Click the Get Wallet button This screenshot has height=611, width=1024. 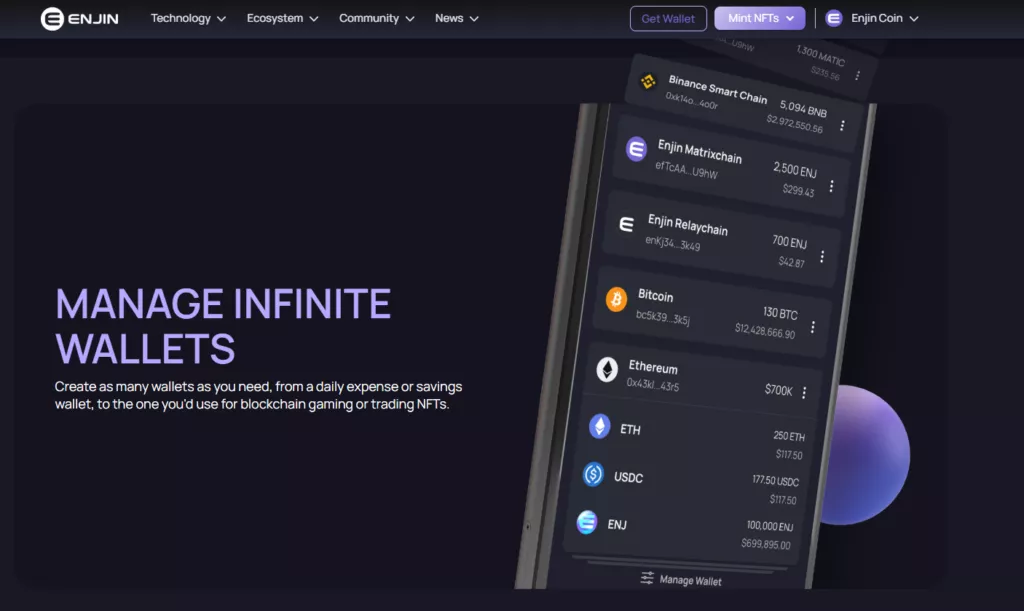coord(668,18)
